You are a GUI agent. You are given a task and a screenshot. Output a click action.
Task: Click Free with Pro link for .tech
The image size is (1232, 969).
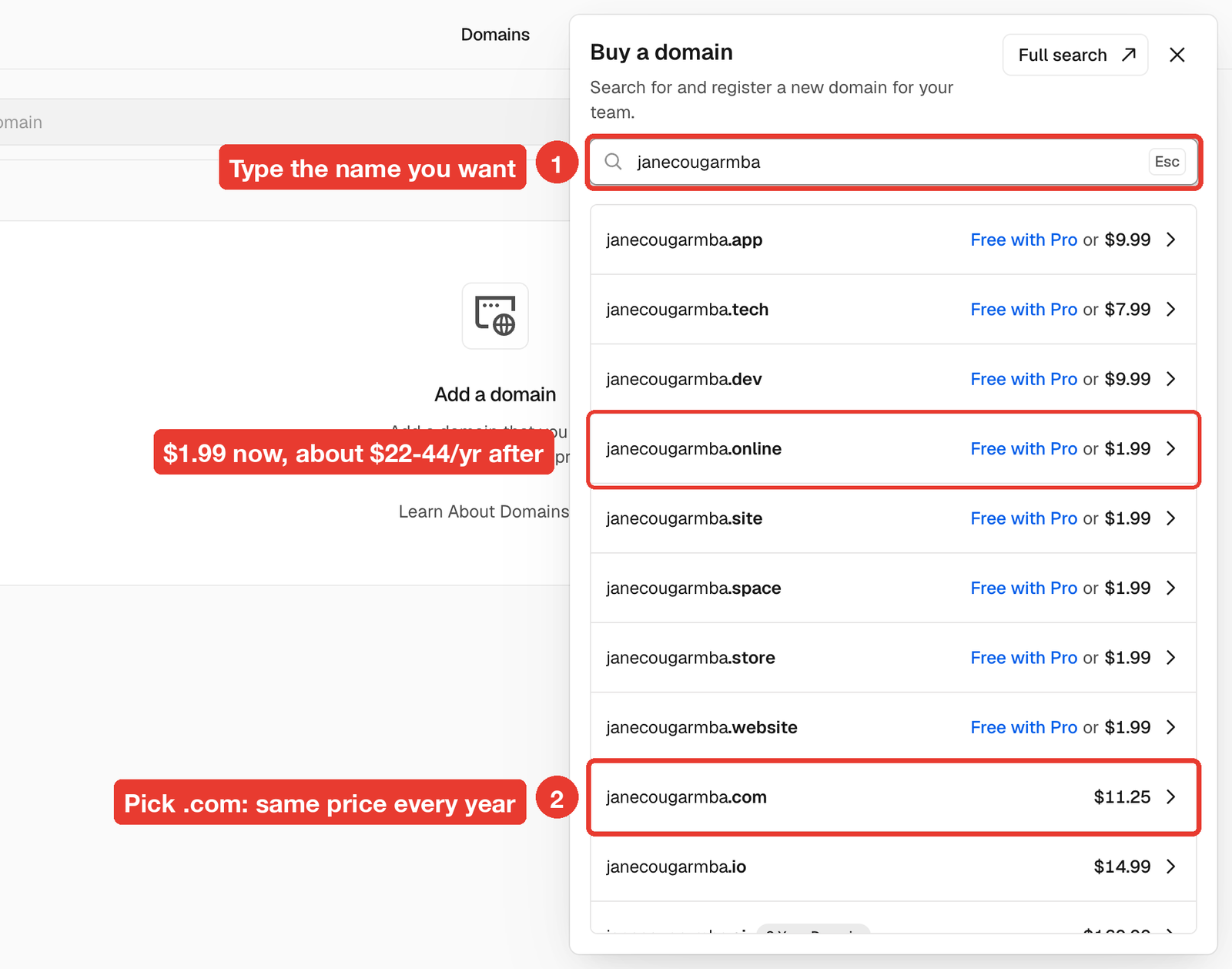click(x=1023, y=310)
